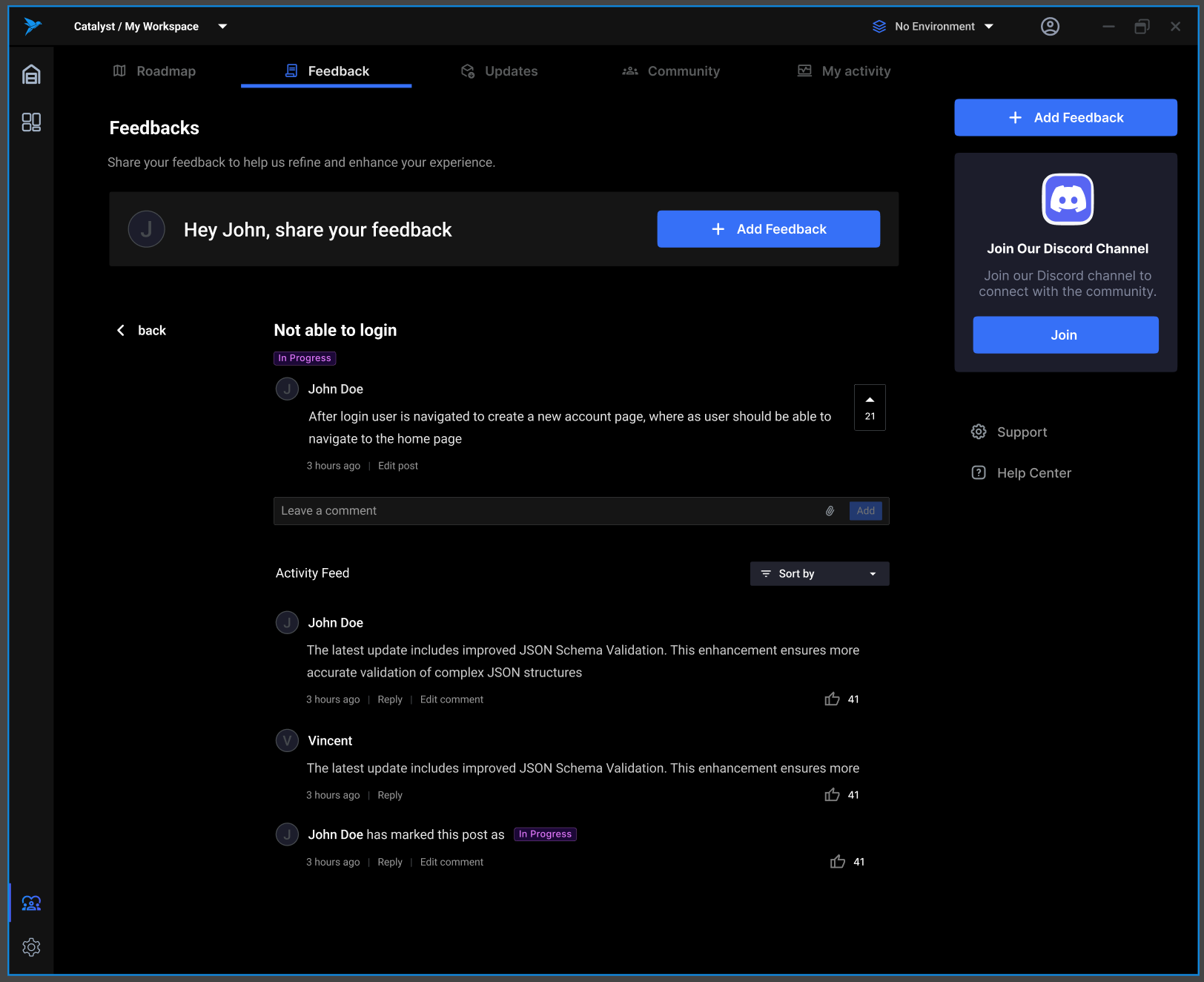Viewport: 1204px width, 982px height.
Task: Click the back chevron arrow
Action: coord(121,330)
